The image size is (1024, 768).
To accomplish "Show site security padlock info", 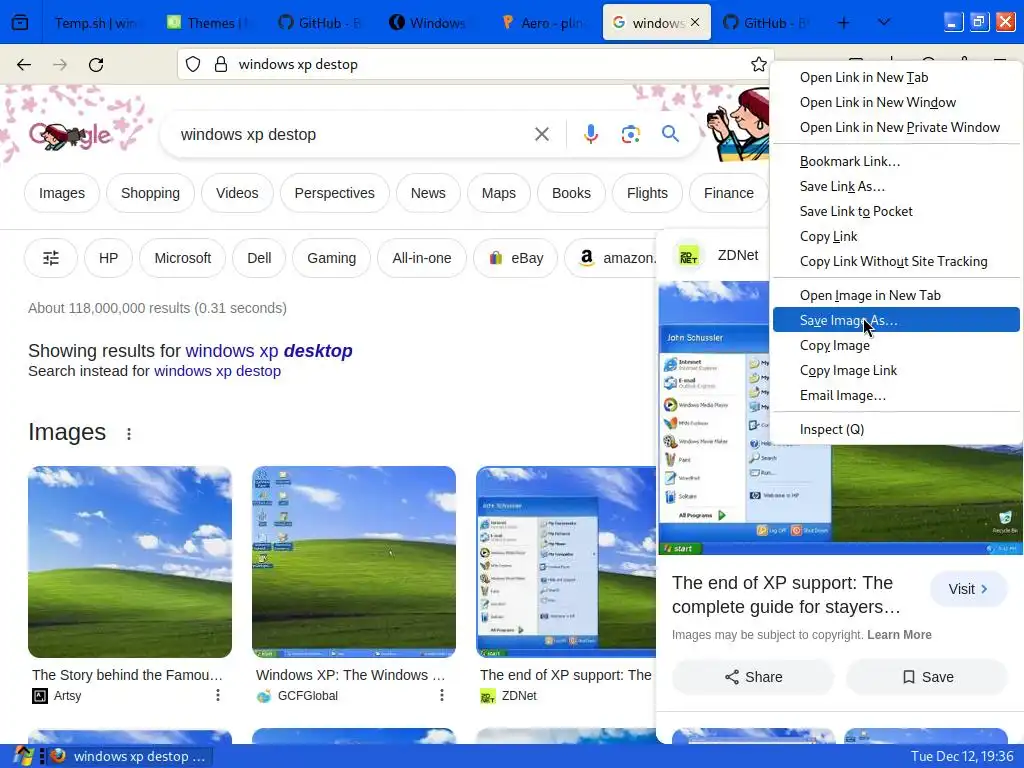I will tap(221, 64).
